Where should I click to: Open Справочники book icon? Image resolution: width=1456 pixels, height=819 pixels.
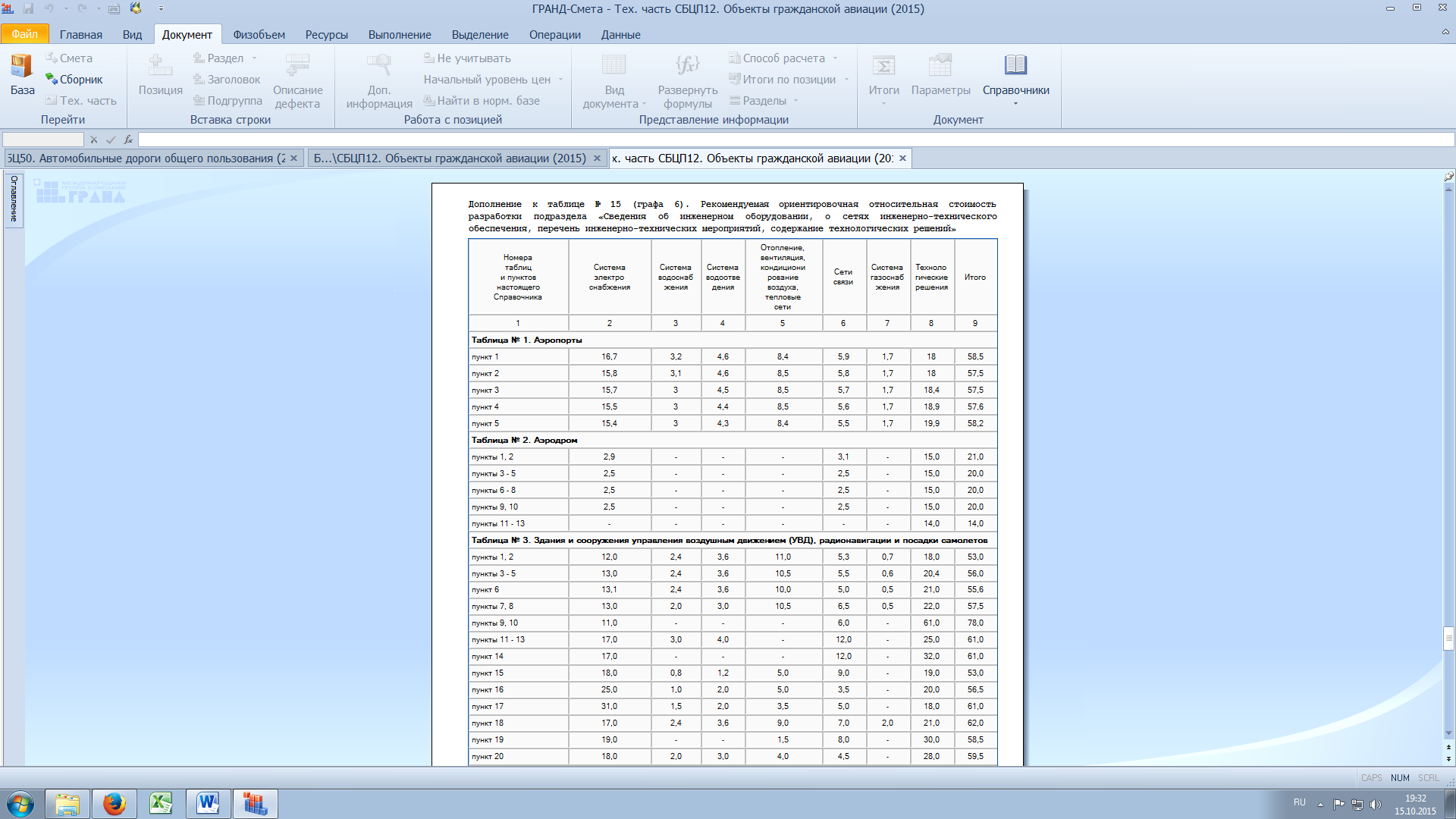(x=1015, y=66)
